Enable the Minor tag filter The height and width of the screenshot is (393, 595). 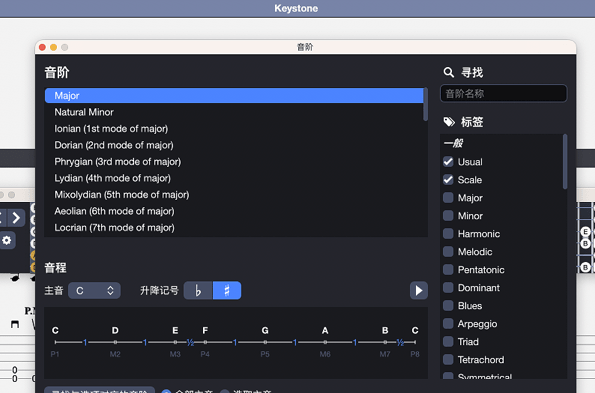[448, 215]
